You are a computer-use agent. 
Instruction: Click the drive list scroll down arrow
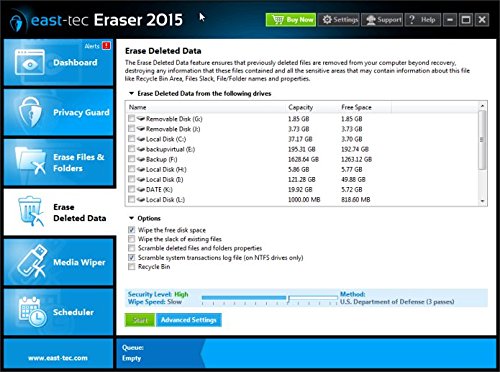point(482,201)
